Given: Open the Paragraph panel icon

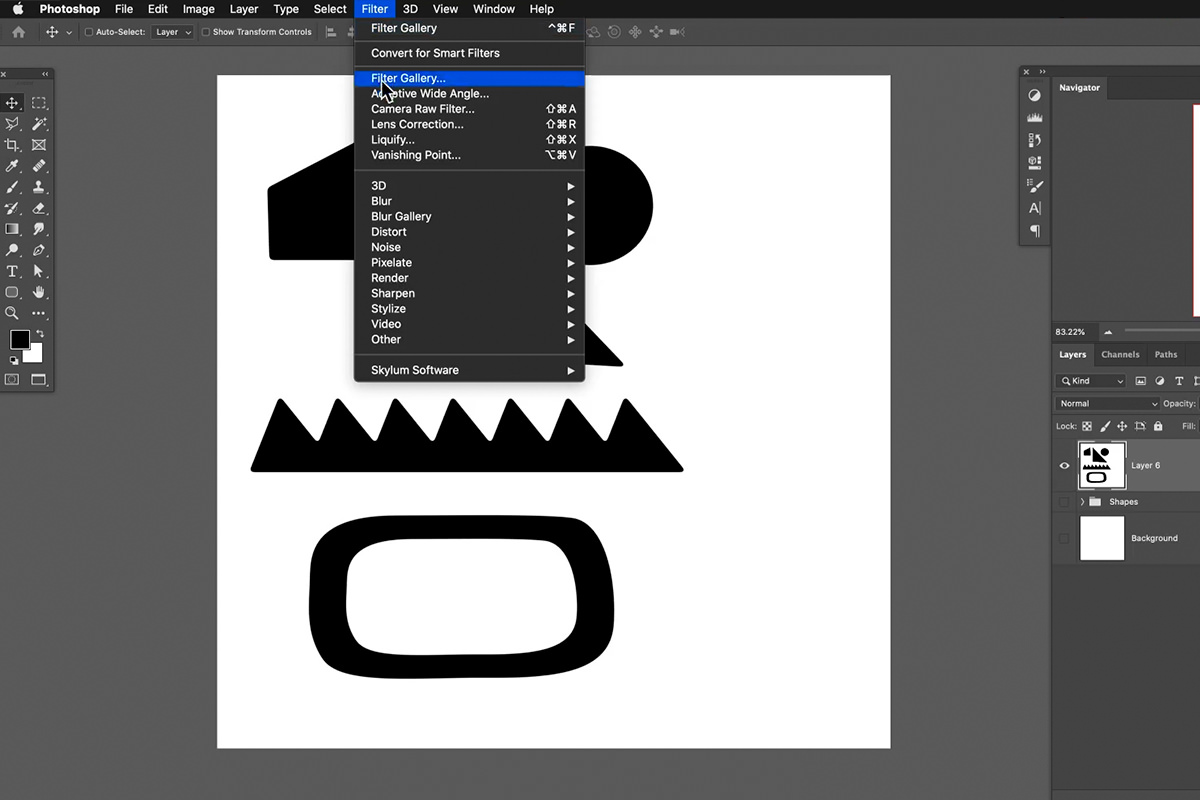Looking at the screenshot, I should [x=1035, y=231].
